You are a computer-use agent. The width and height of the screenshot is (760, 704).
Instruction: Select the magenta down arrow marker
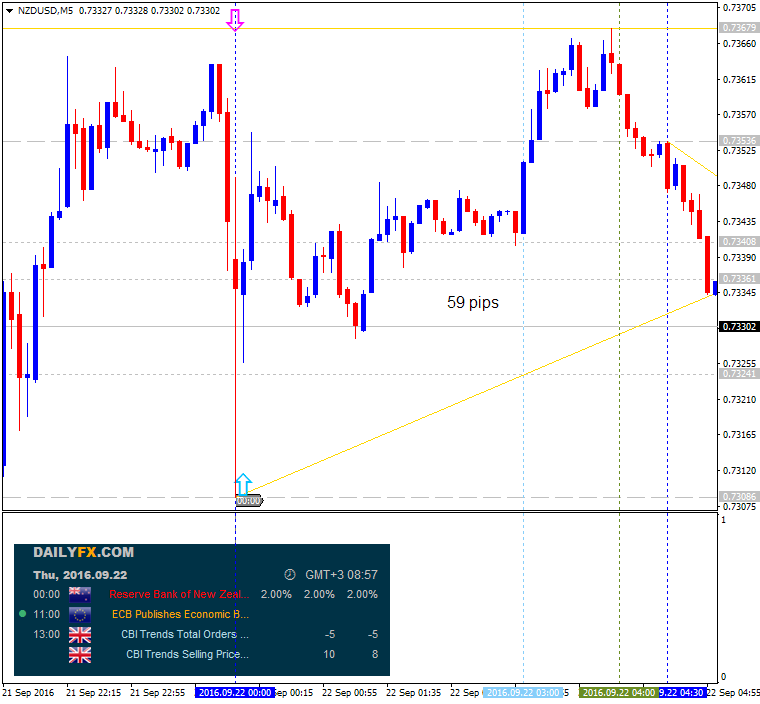tap(236, 20)
